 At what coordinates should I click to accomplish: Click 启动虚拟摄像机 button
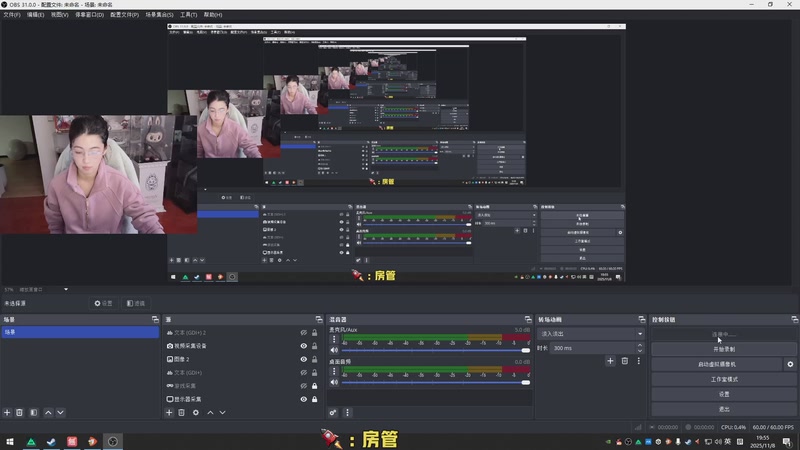(x=717, y=364)
